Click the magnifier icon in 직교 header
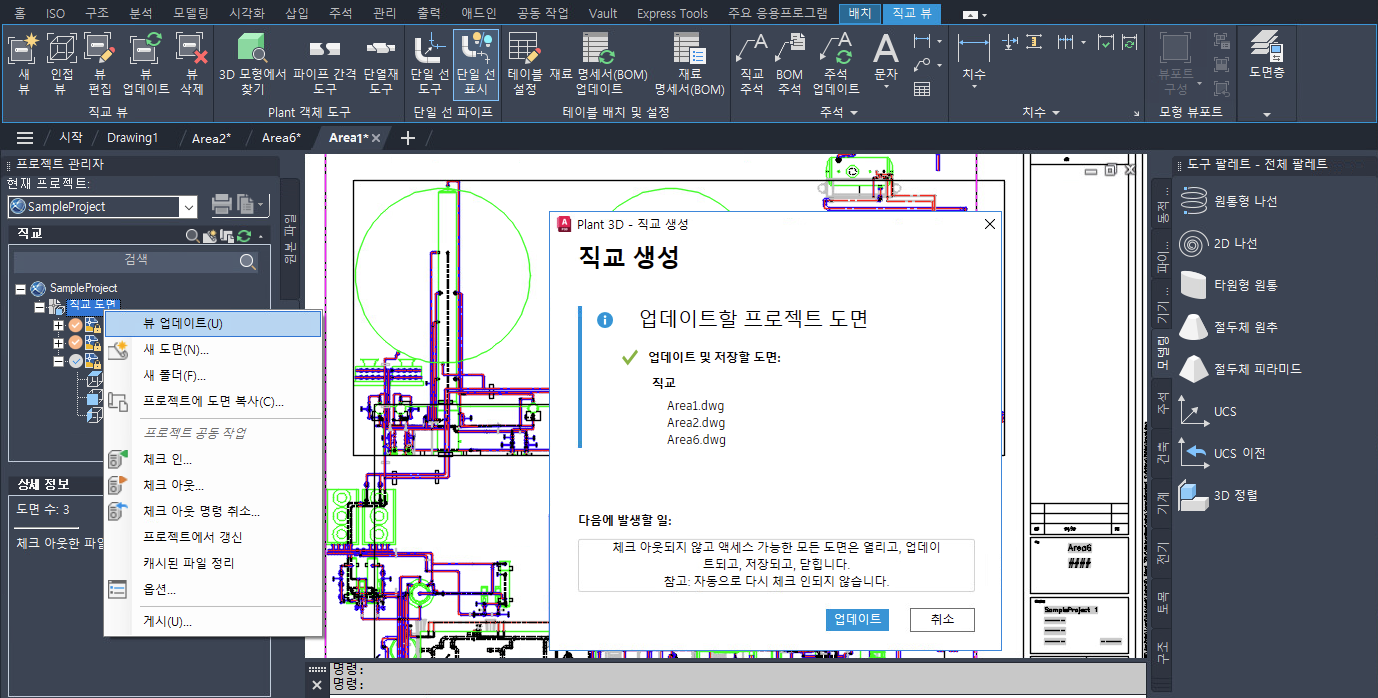This screenshot has width=1378, height=698. coord(192,236)
